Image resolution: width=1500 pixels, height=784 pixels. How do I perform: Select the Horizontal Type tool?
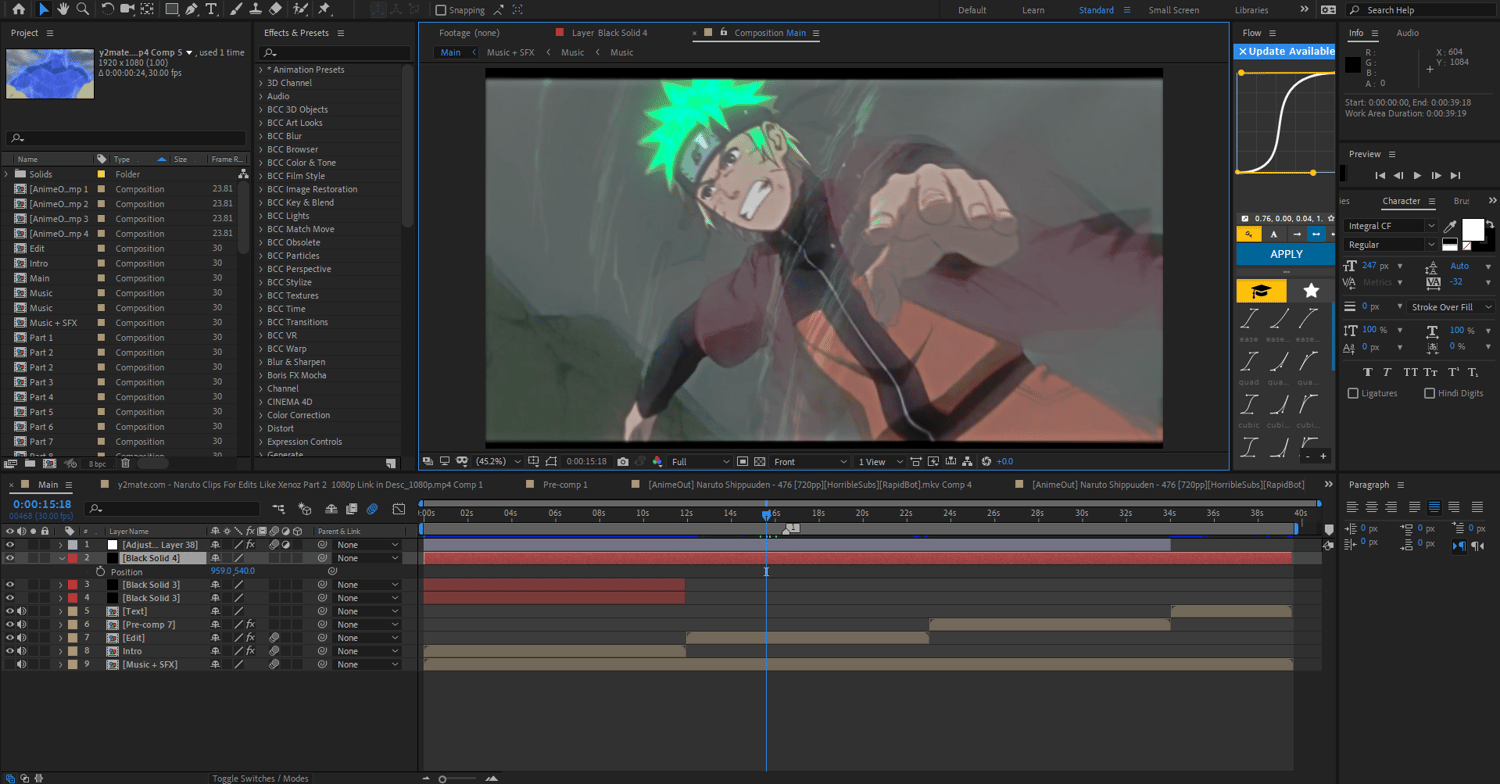point(211,9)
